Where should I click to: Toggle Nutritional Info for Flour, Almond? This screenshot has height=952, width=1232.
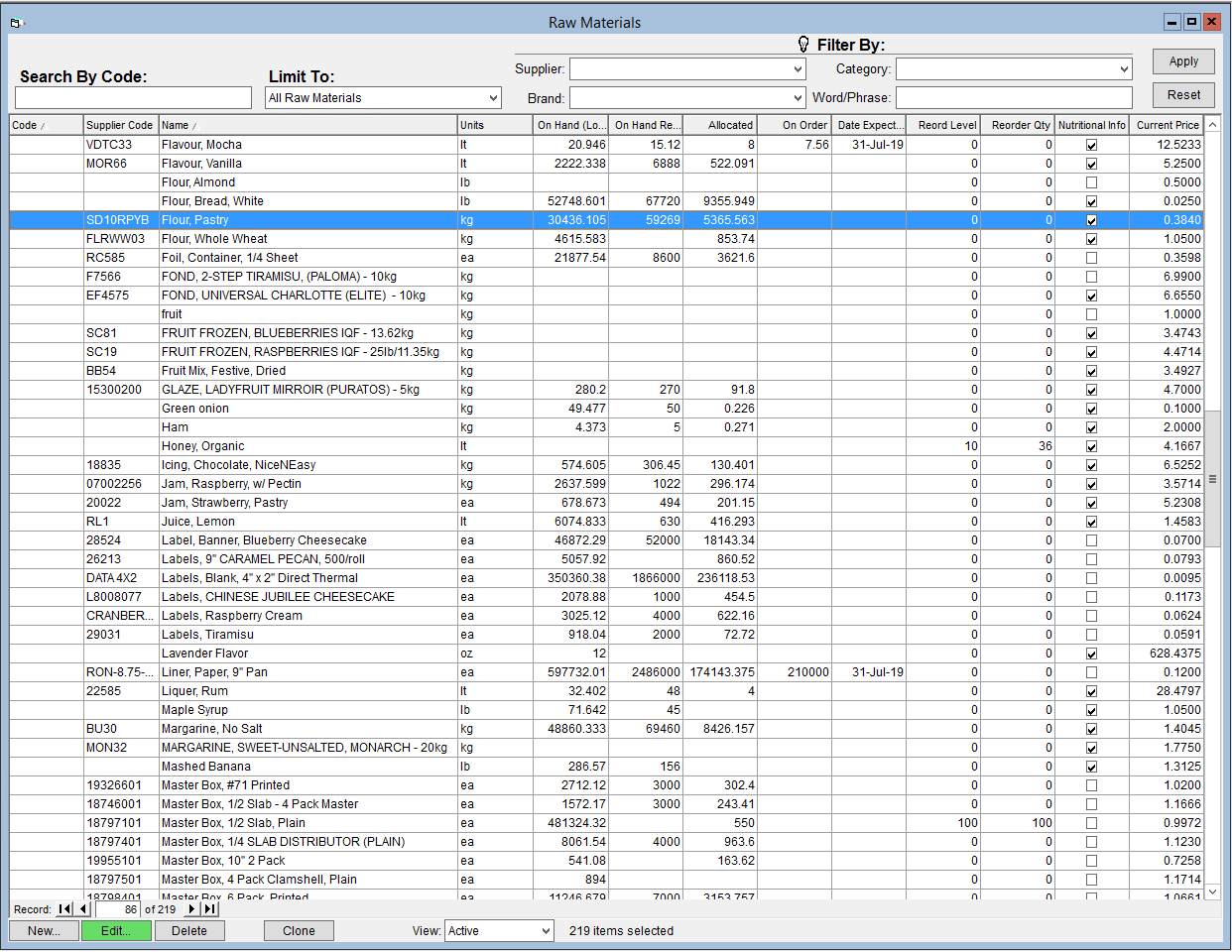[1091, 182]
